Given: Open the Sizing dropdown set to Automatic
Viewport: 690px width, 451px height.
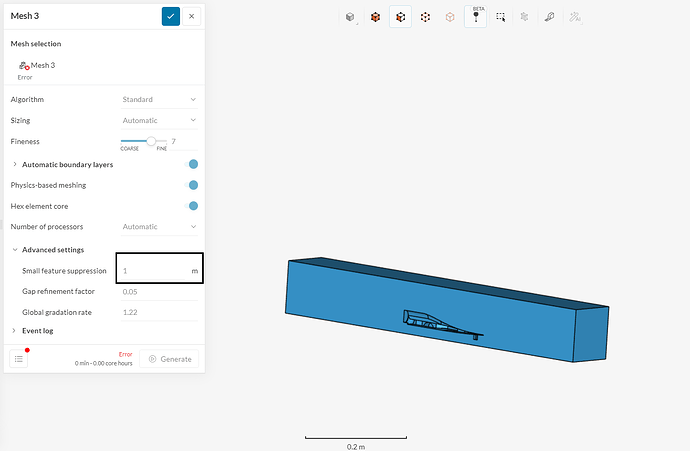Looking at the screenshot, I should tap(159, 120).
